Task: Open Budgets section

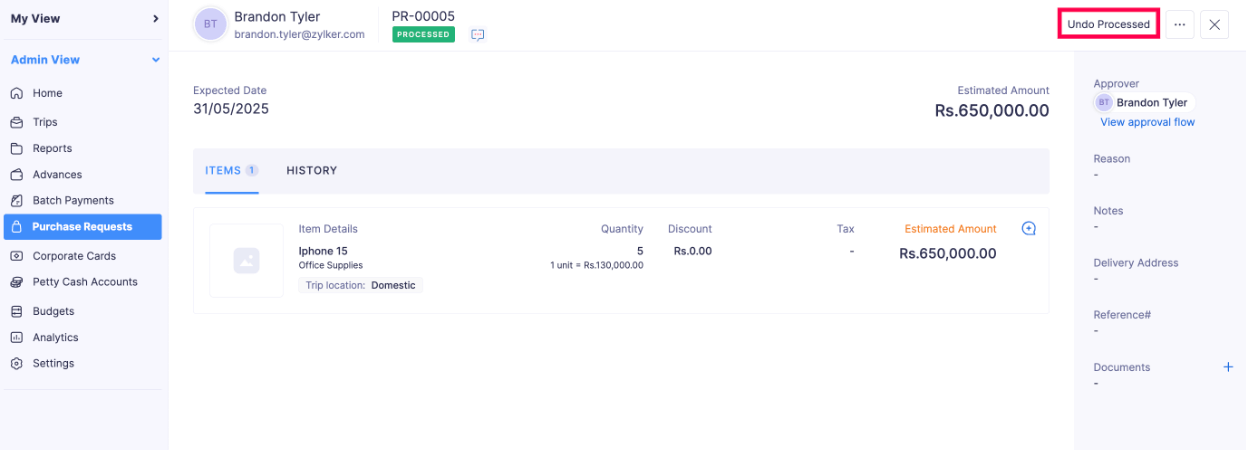Action: pos(53,311)
